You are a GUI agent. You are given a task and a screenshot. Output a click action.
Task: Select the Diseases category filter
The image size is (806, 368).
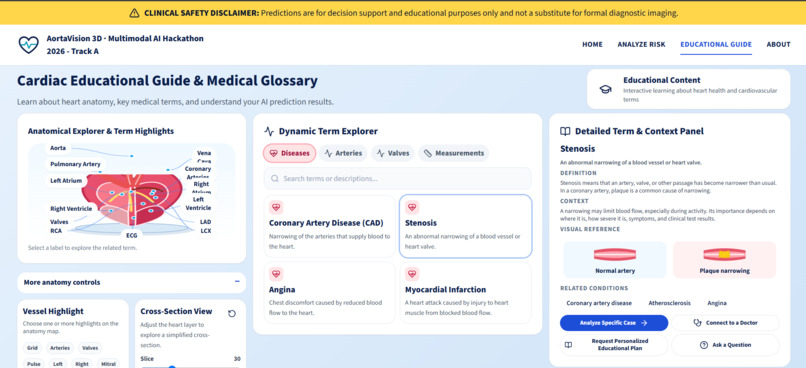click(x=289, y=153)
